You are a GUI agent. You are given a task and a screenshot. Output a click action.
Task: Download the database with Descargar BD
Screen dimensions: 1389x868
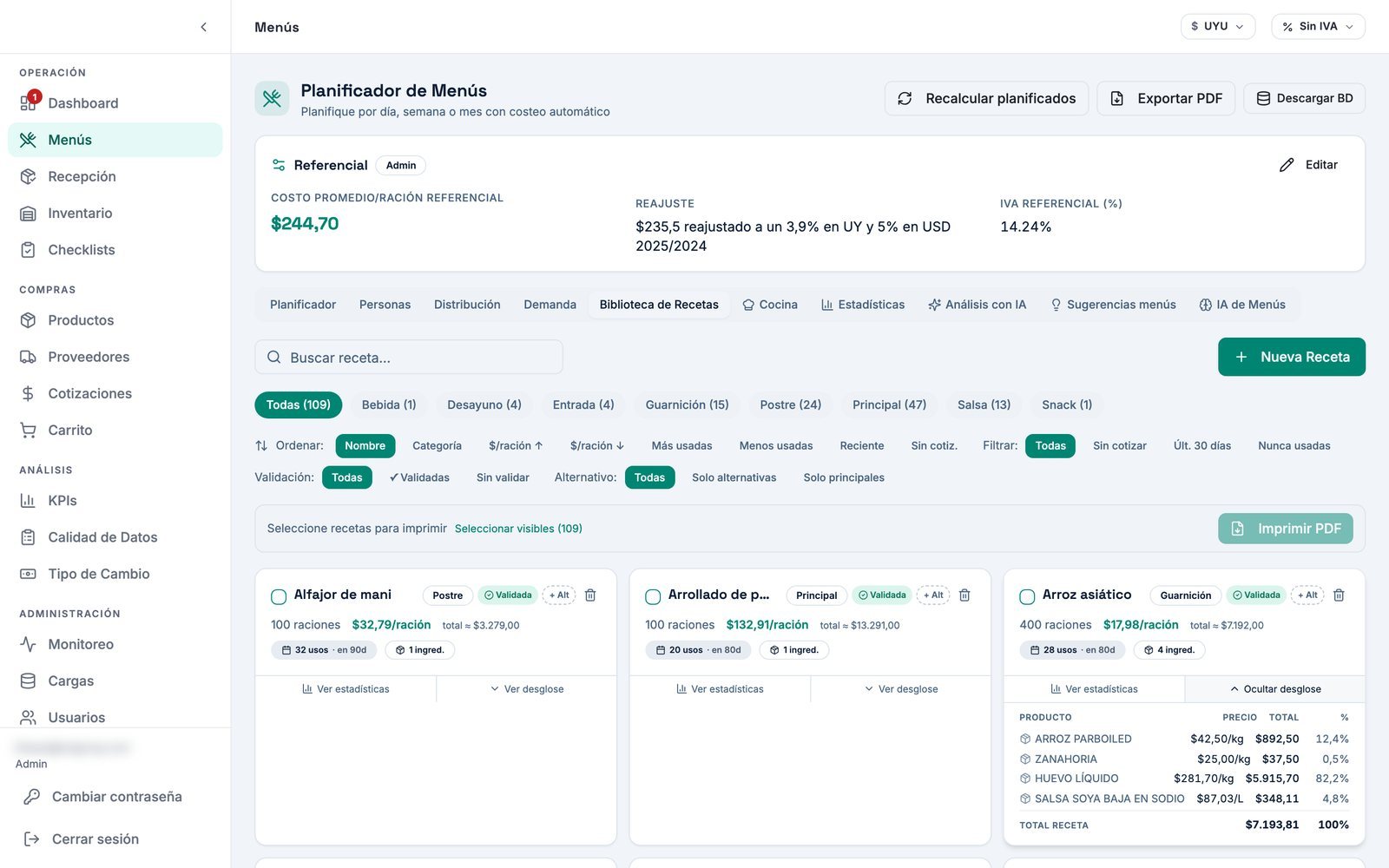(1304, 98)
